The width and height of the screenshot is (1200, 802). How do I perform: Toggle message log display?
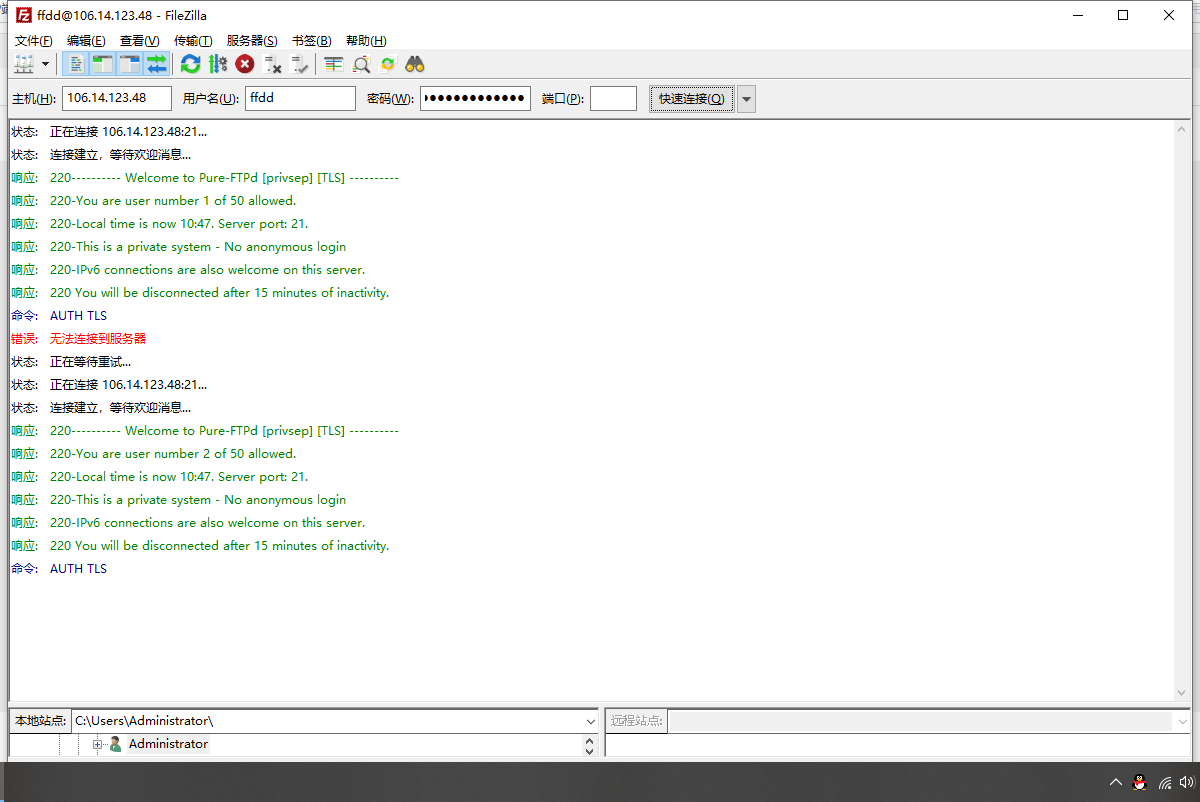pos(77,64)
